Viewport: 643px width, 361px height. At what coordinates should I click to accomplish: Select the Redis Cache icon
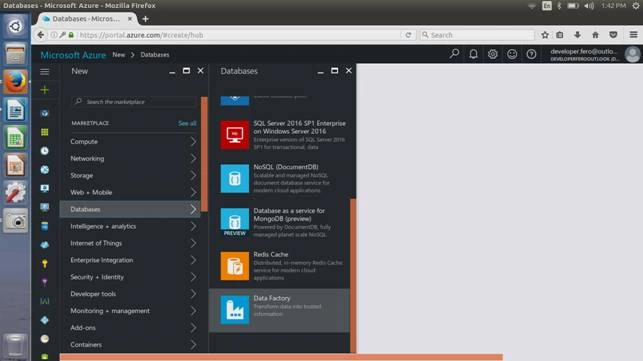(x=235, y=266)
